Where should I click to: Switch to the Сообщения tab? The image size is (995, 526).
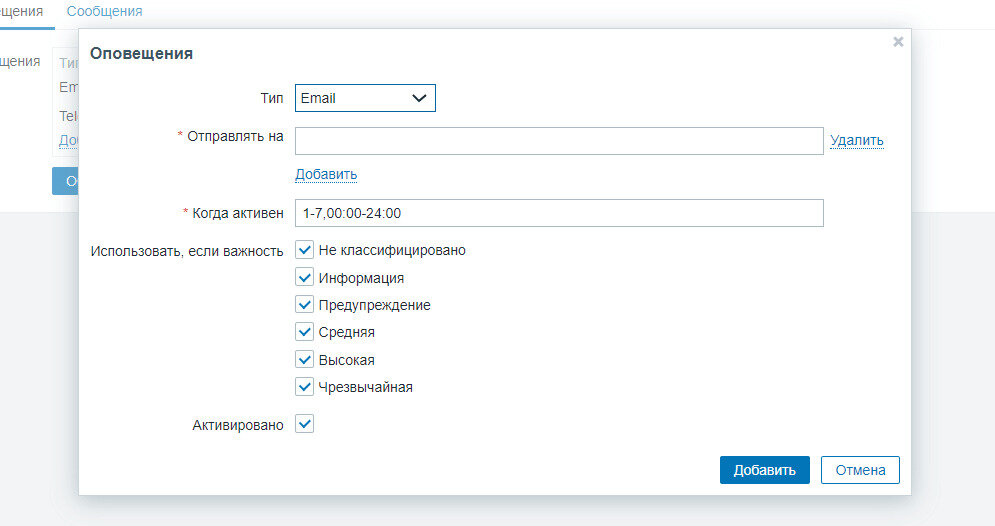click(104, 12)
